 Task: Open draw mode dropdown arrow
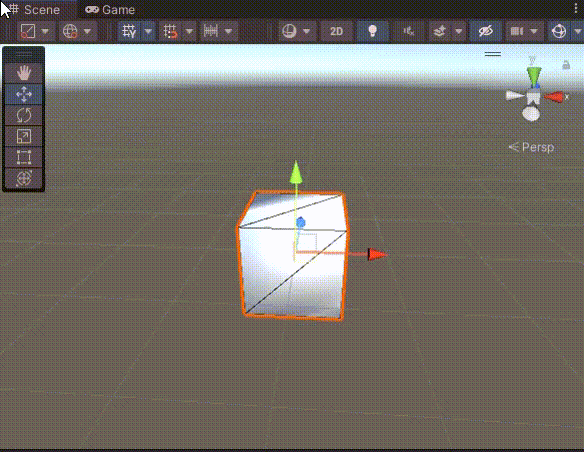tap(307, 31)
